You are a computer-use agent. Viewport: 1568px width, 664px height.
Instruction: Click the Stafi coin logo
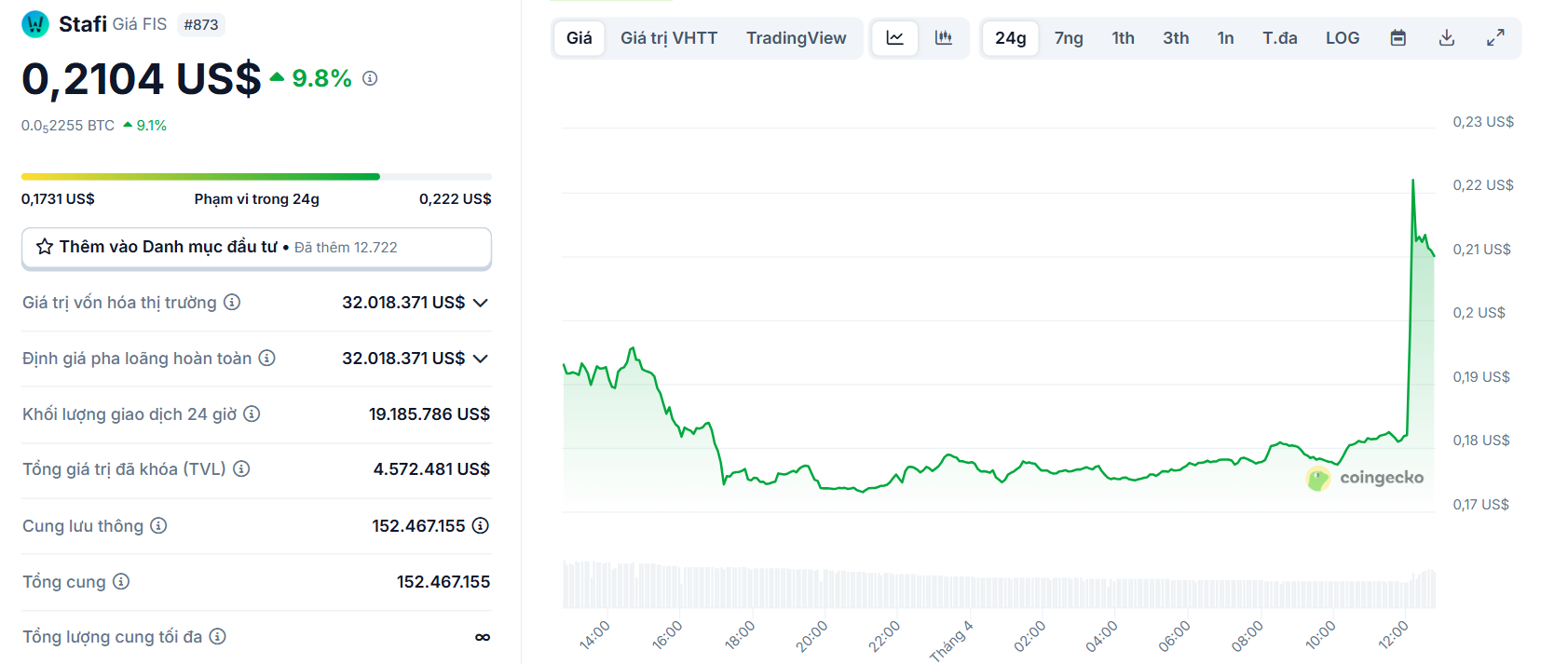(35, 24)
